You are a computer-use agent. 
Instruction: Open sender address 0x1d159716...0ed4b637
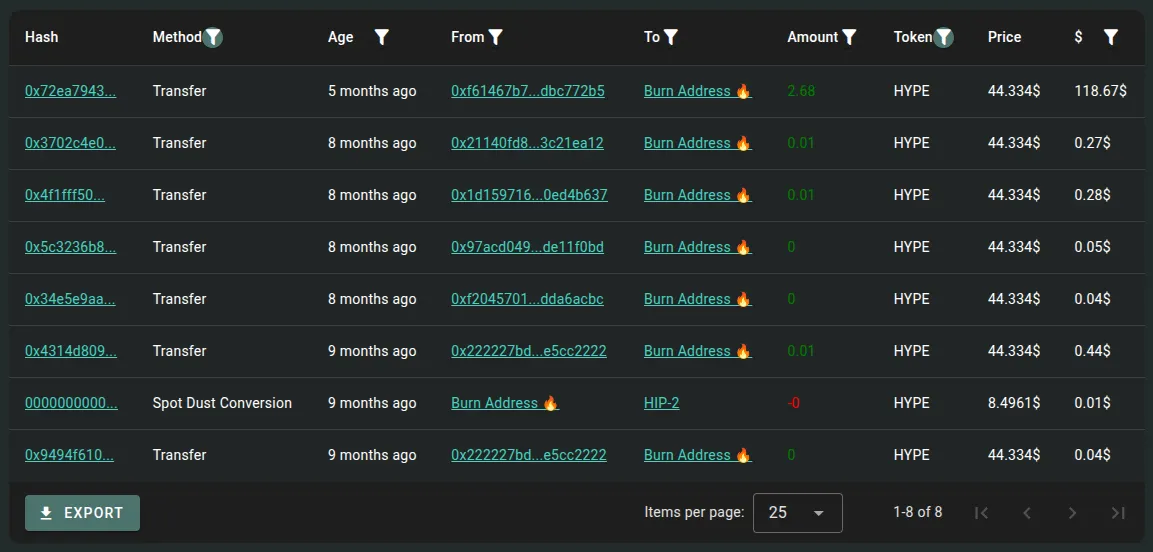point(529,196)
